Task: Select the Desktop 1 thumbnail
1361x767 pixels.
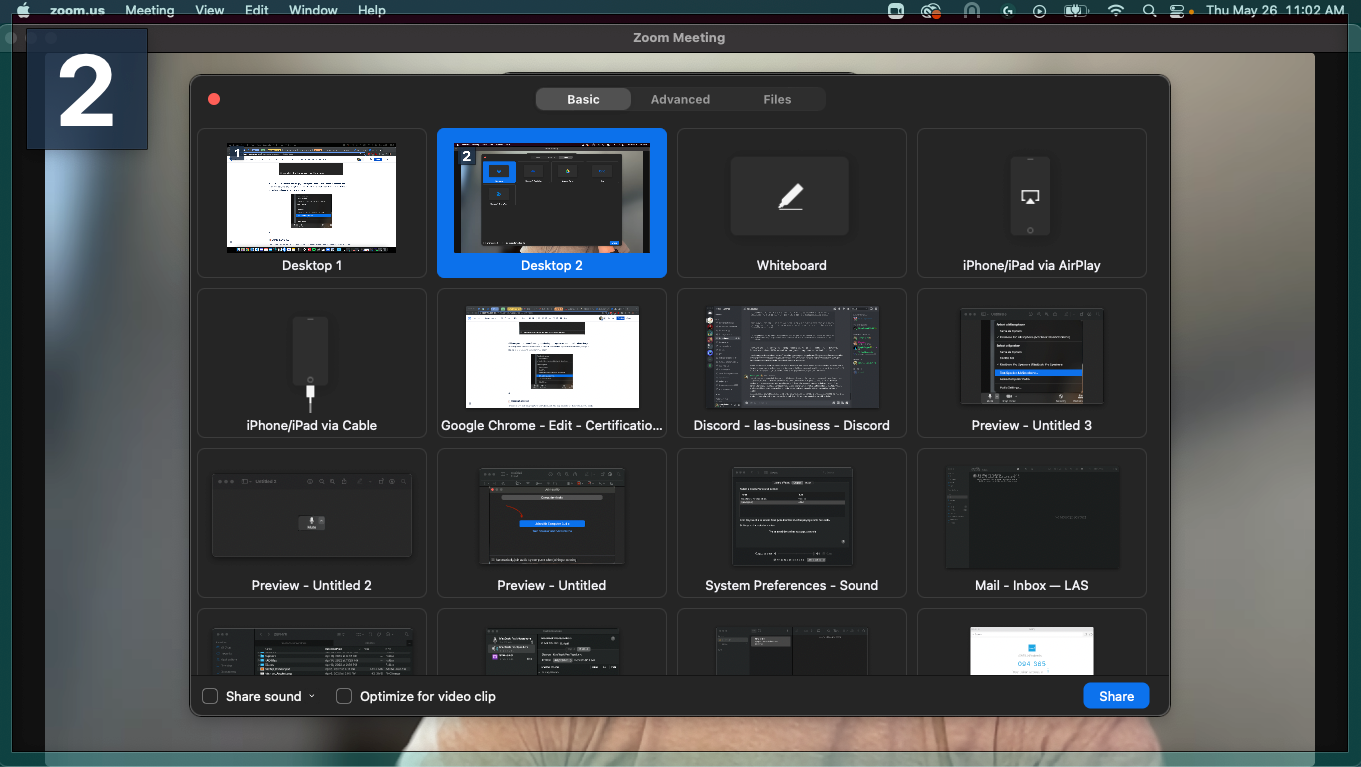Action: [312, 203]
